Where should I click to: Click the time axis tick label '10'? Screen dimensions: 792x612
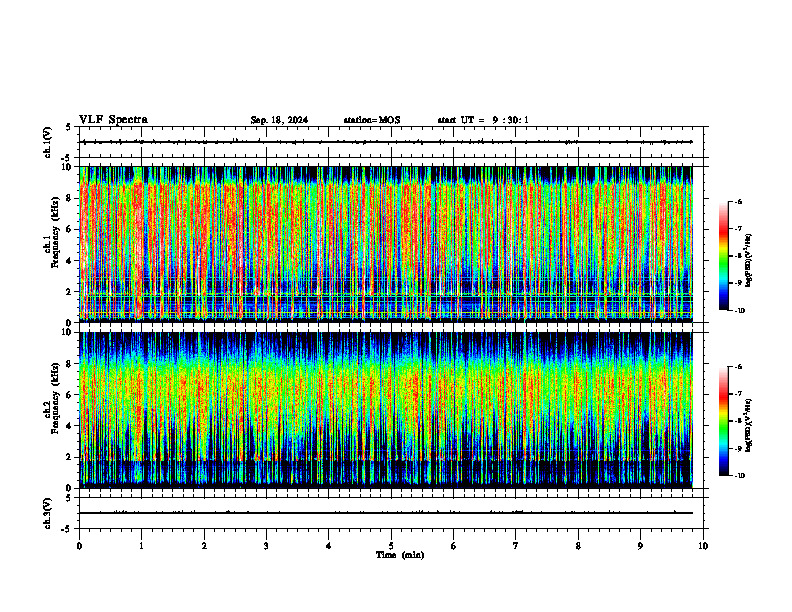pos(703,546)
